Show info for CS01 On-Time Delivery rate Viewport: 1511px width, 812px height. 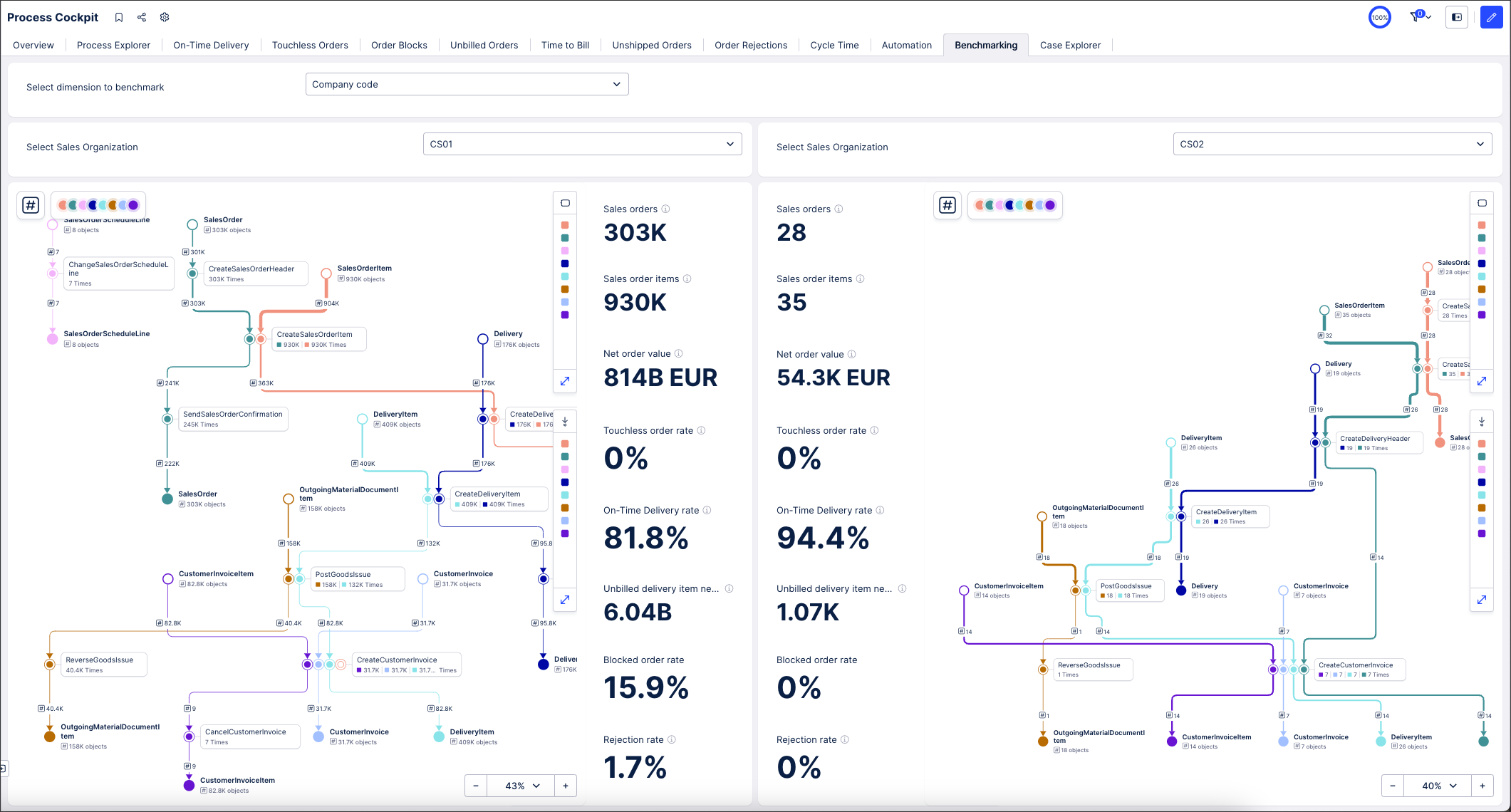pyautogui.click(x=707, y=510)
